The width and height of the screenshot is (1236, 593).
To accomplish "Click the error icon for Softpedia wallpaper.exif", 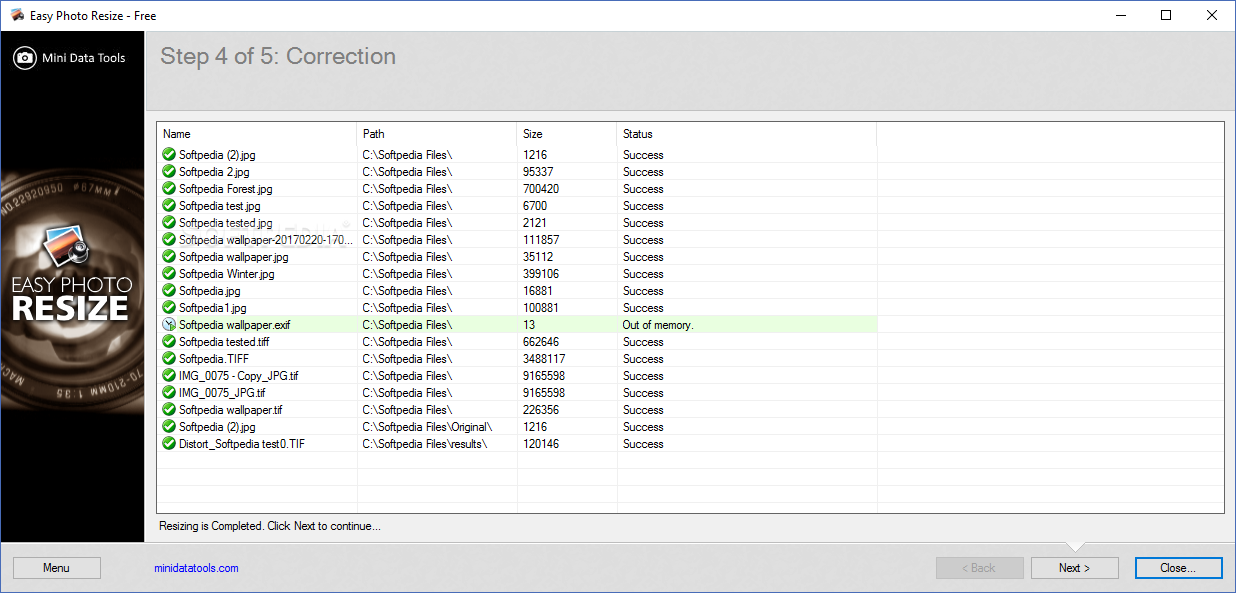I will 169,325.
